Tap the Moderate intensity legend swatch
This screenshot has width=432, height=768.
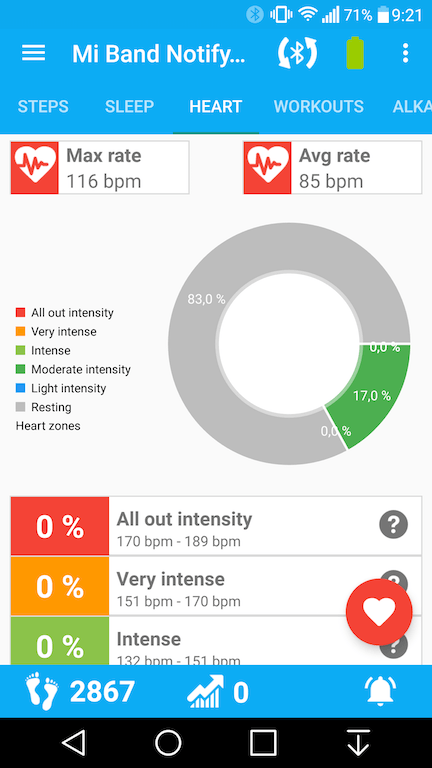(21, 369)
